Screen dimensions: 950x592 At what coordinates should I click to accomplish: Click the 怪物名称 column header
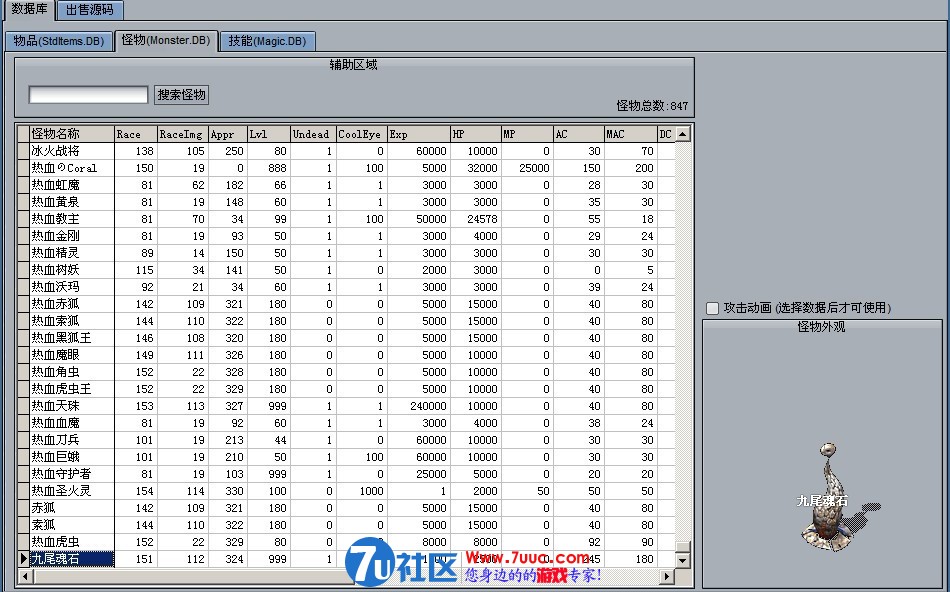(x=72, y=134)
